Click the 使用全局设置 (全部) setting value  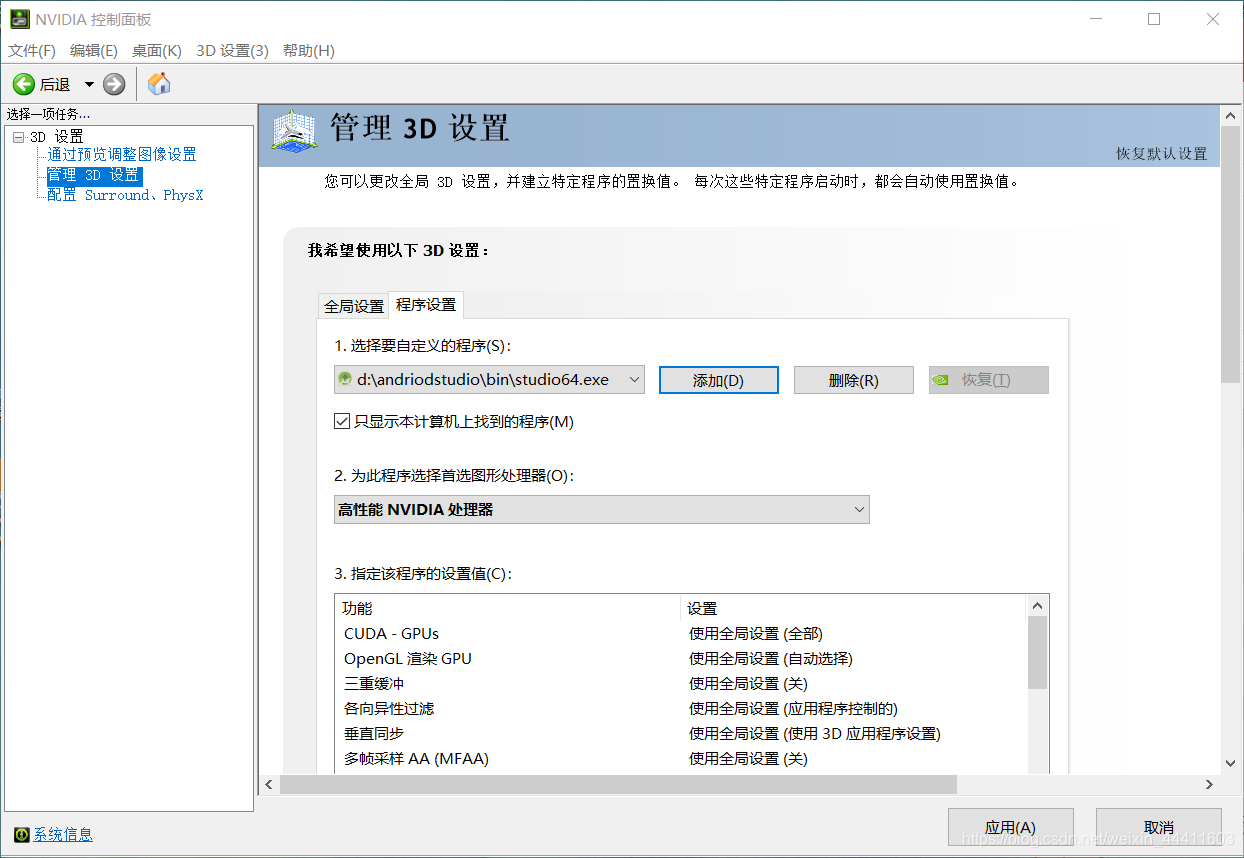756,633
